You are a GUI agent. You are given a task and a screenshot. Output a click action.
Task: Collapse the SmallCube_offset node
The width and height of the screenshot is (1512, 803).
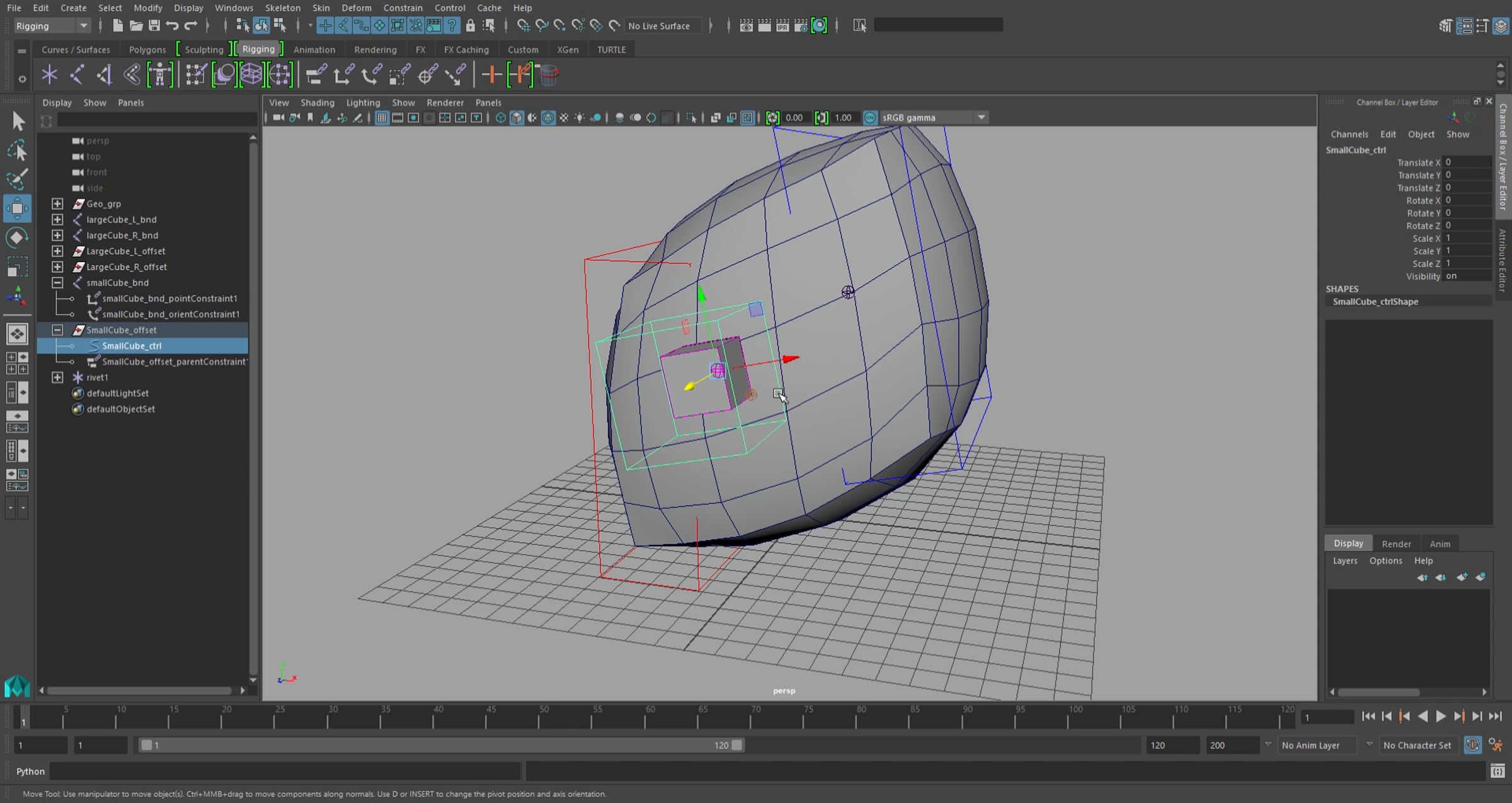click(x=57, y=330)
